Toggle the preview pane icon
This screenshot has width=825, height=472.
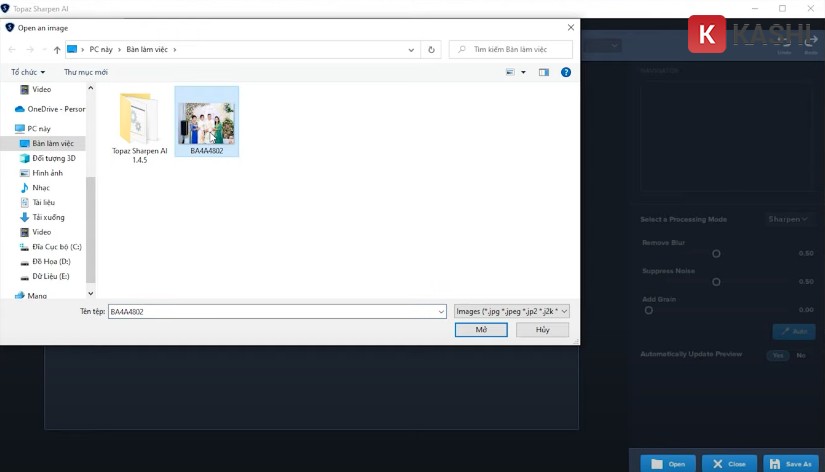[544, 72]
